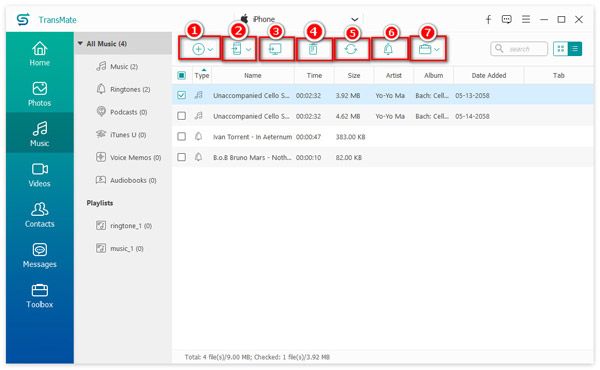Sort by Time column header

pos(314,75)
